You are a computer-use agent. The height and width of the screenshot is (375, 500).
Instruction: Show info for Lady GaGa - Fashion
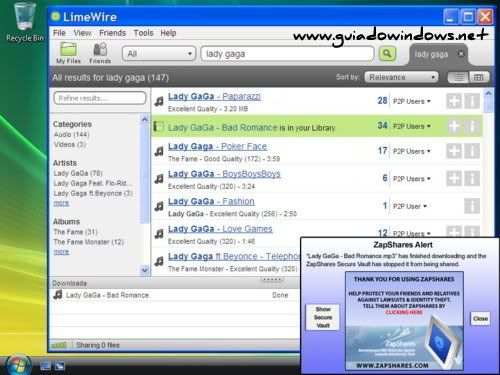(x=472, y=206)
